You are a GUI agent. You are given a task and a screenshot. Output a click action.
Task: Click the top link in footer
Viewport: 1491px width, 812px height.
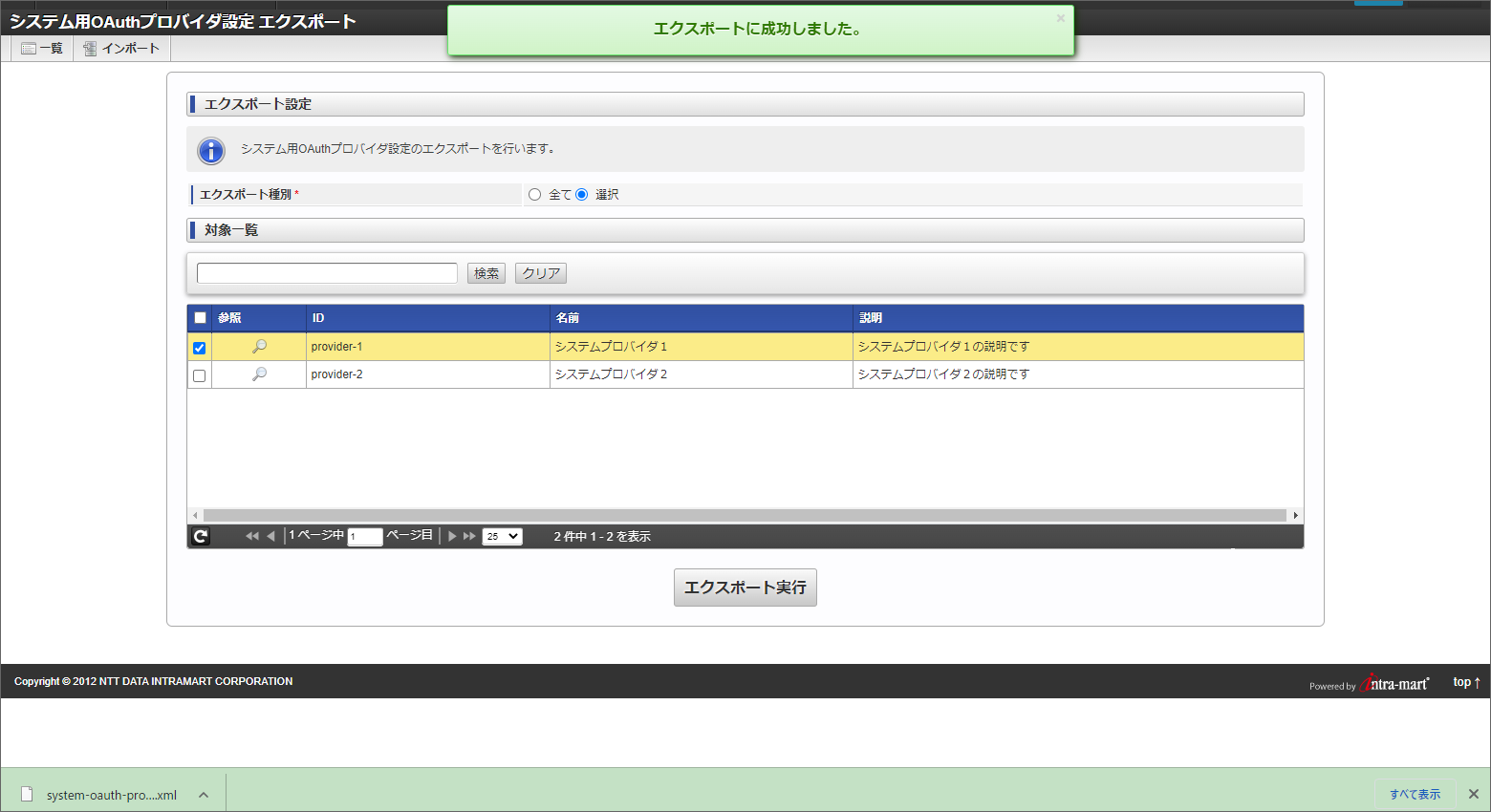pyautogui.click(x=1466, y=682)
